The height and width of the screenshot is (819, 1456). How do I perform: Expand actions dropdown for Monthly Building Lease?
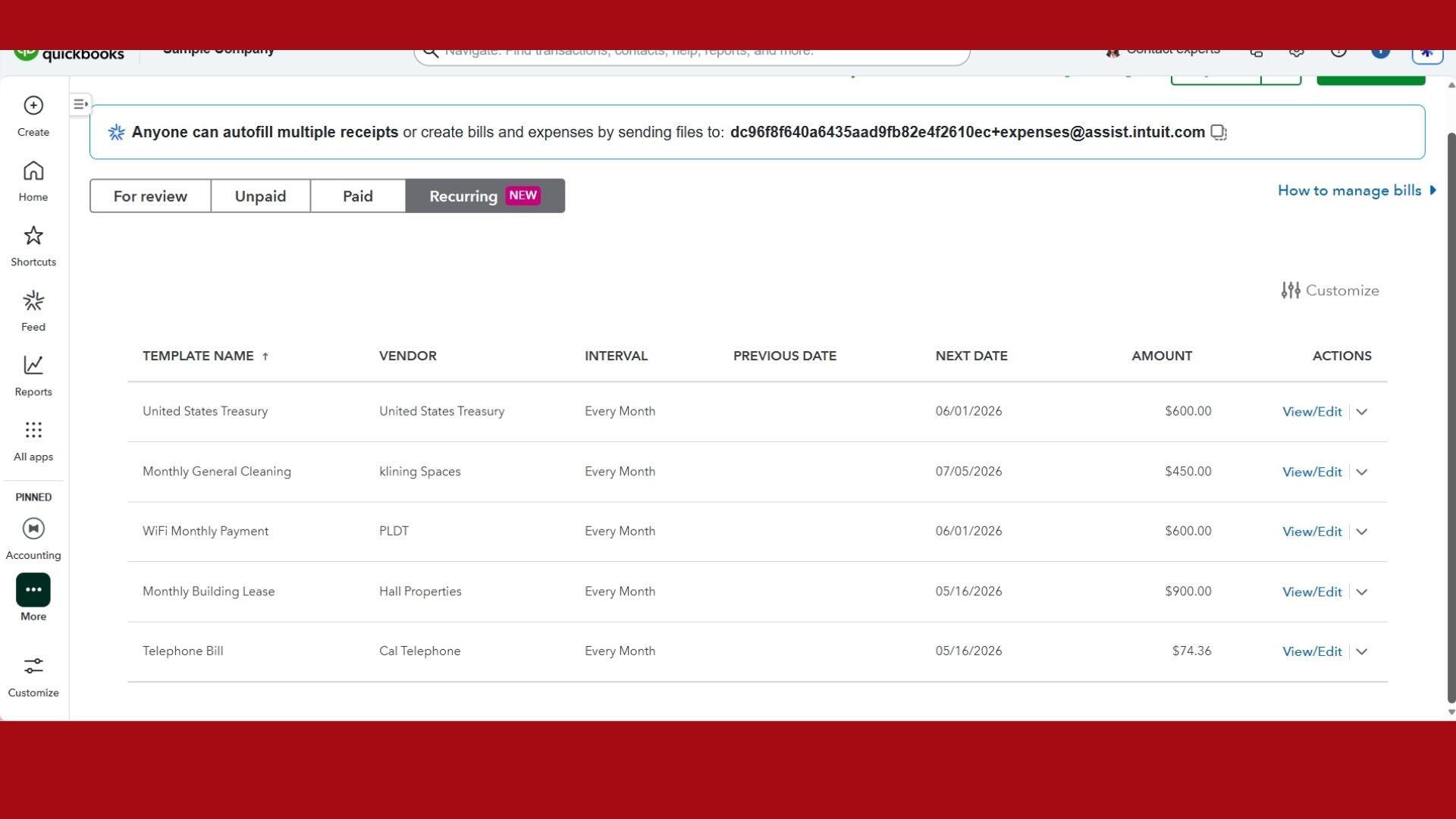1362,592
